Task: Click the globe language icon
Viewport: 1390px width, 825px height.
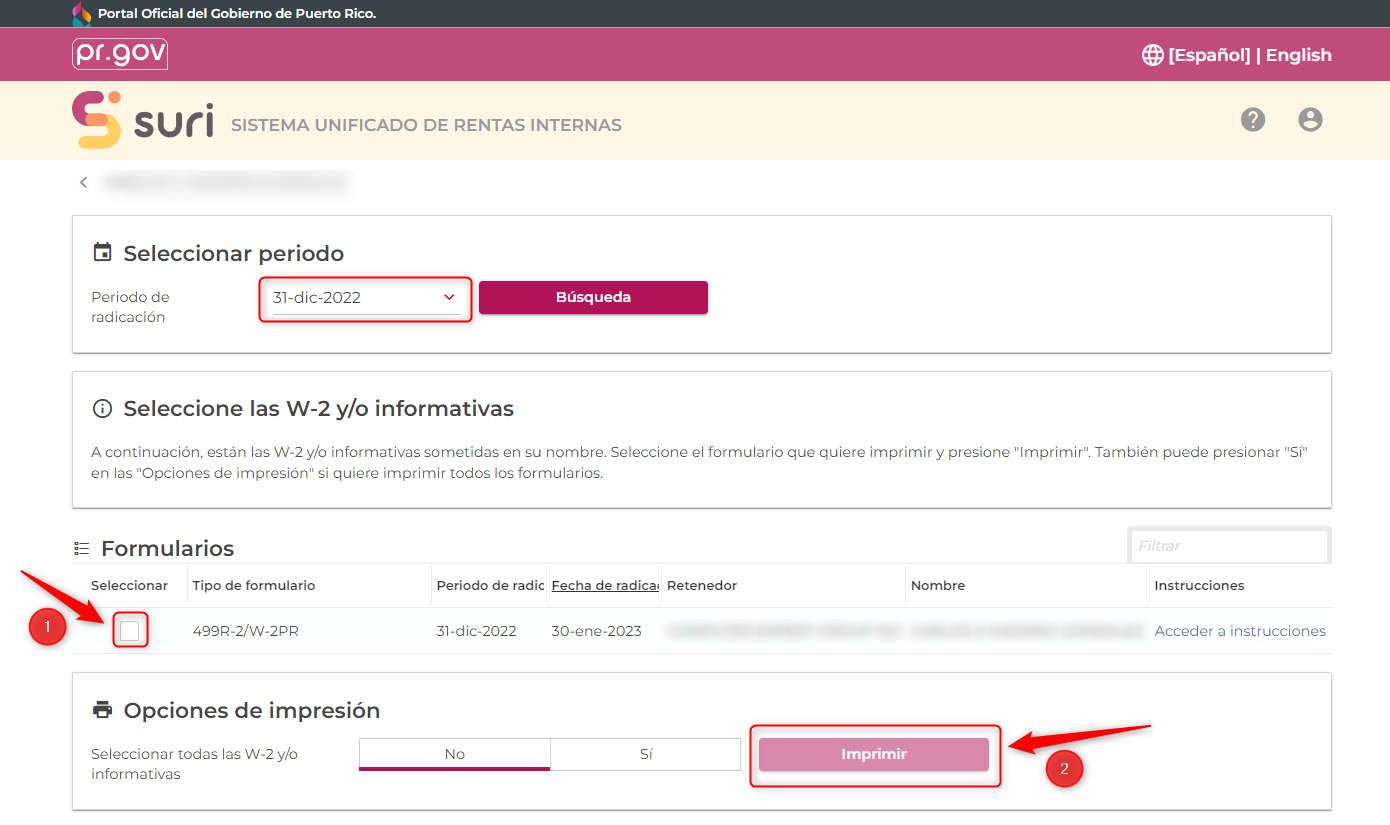Action: (x=1153, y=55)
